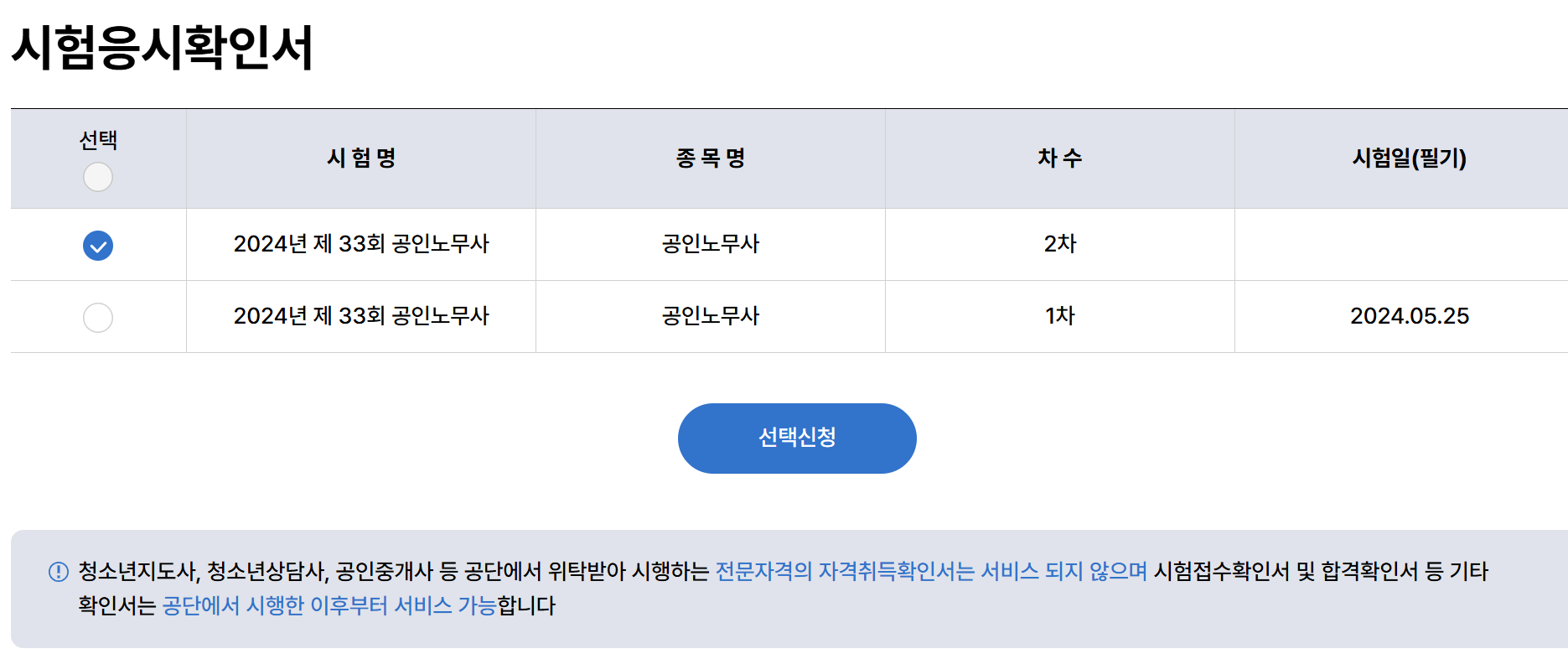The width and height of the screenshot is (1568, 659).
Task: Select the checkbox for the 1차 exam row
Action: (98, 318)
